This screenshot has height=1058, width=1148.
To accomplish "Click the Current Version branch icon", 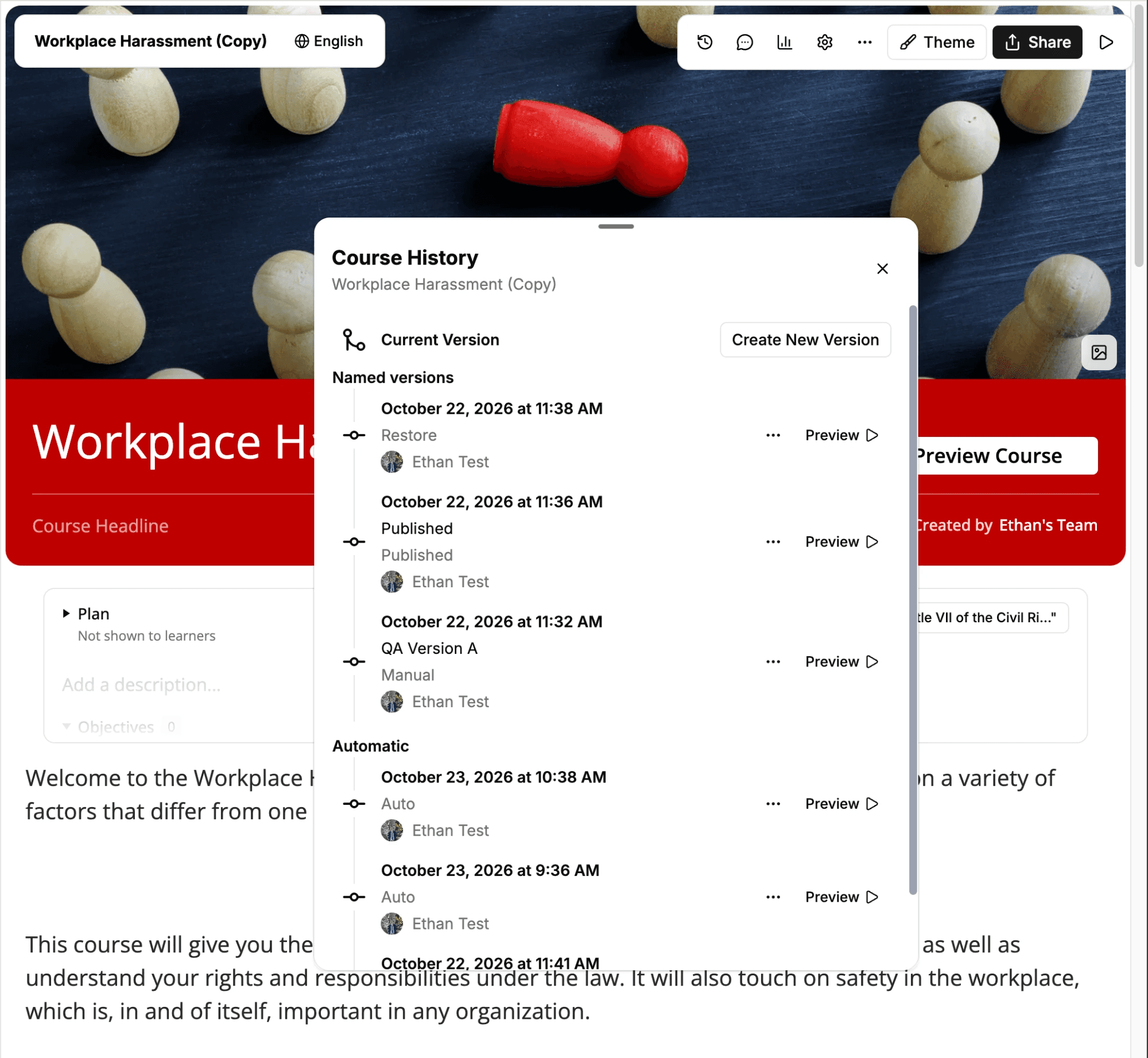I will coord(354,340).
